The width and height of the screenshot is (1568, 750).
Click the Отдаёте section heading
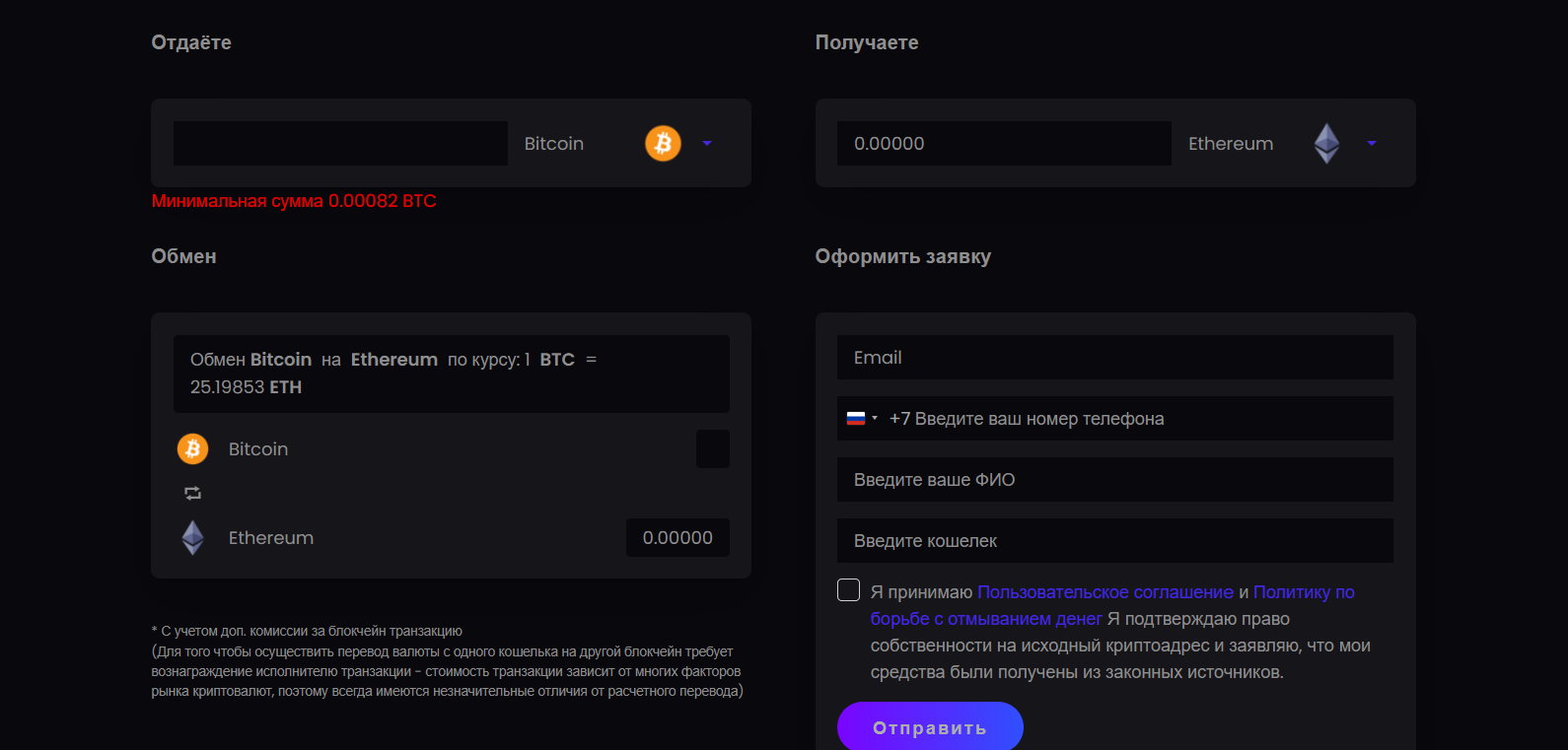click(x=191, y=42)
